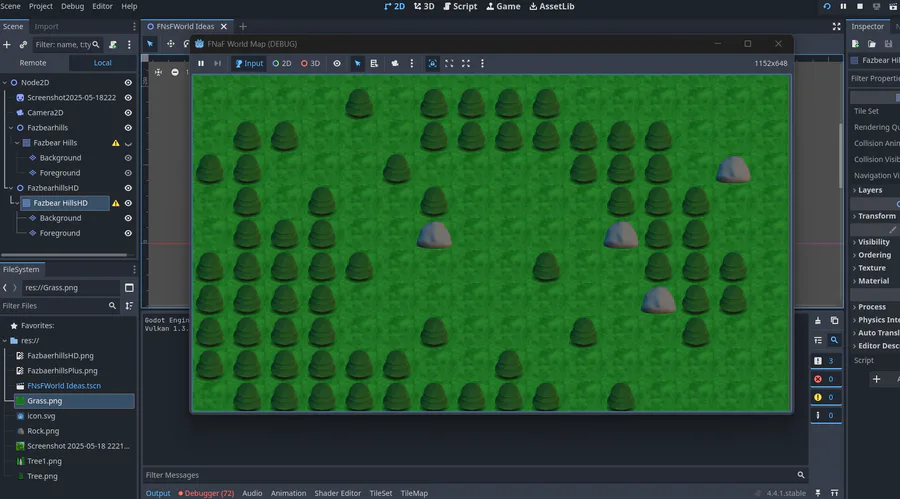Click warning icon on Fazbear Hills node
Viewport: 900px width, 499px height.
click(116, 143)
